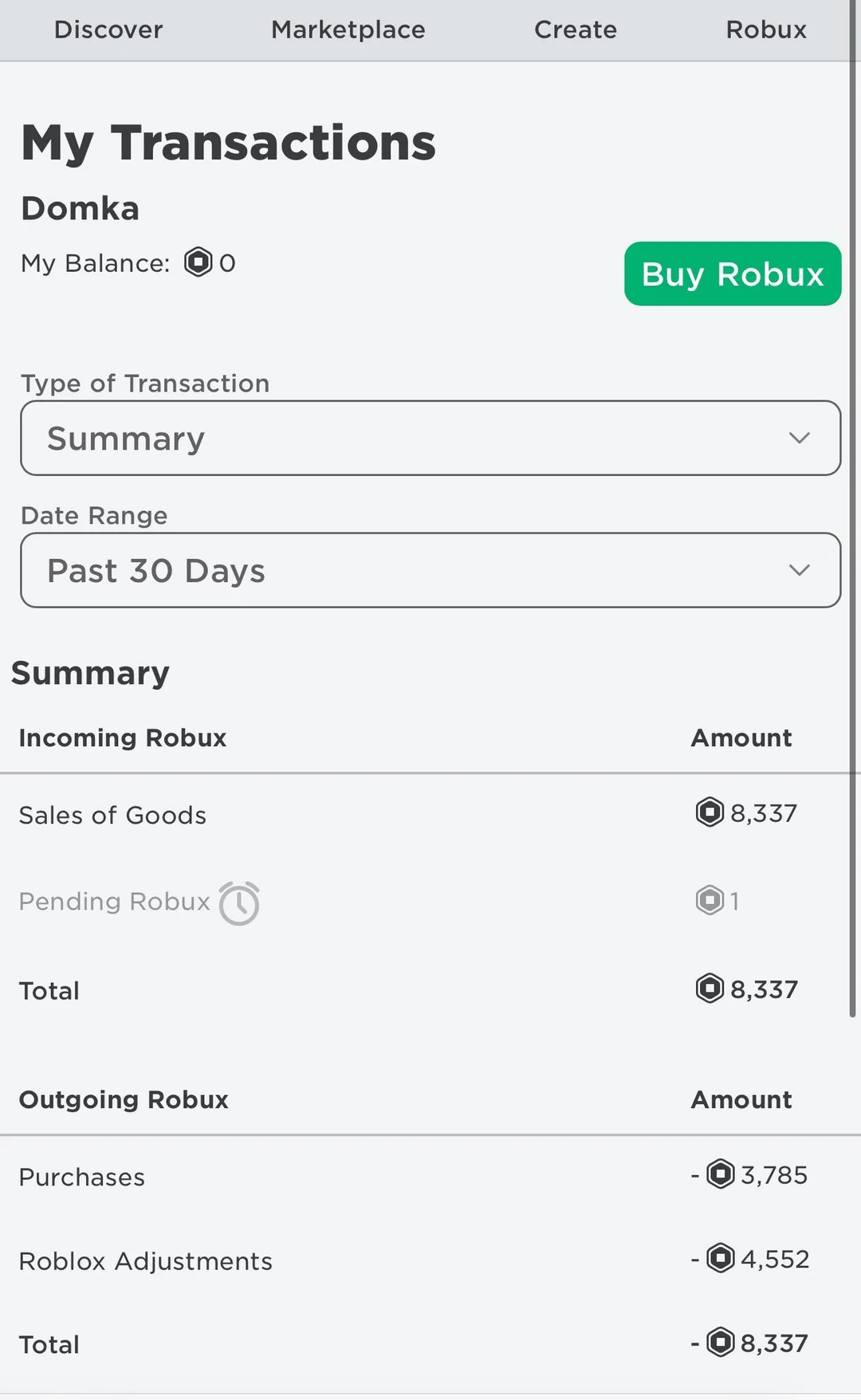Click Robux icon next to Purchases amount
The height and width of the screenshot is (1400, 861).
(x=721, y=1174)
